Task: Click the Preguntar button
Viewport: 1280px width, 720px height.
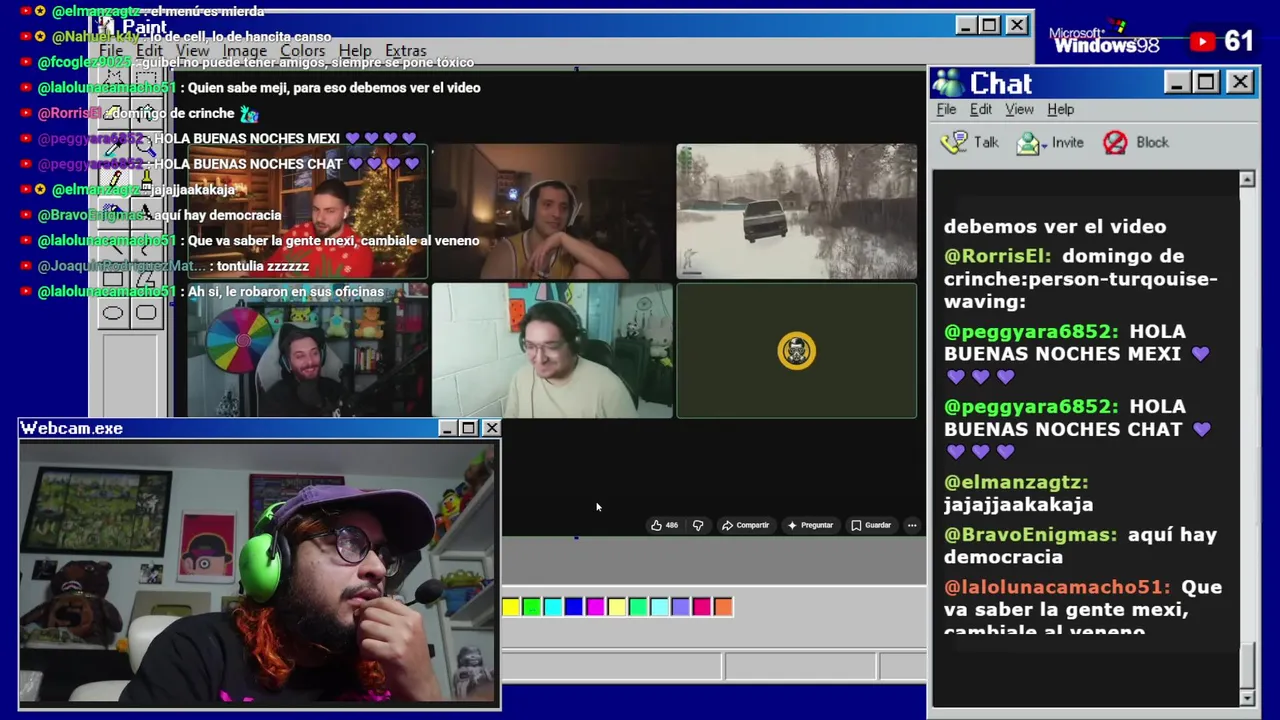Action: (x=810, y=525)
